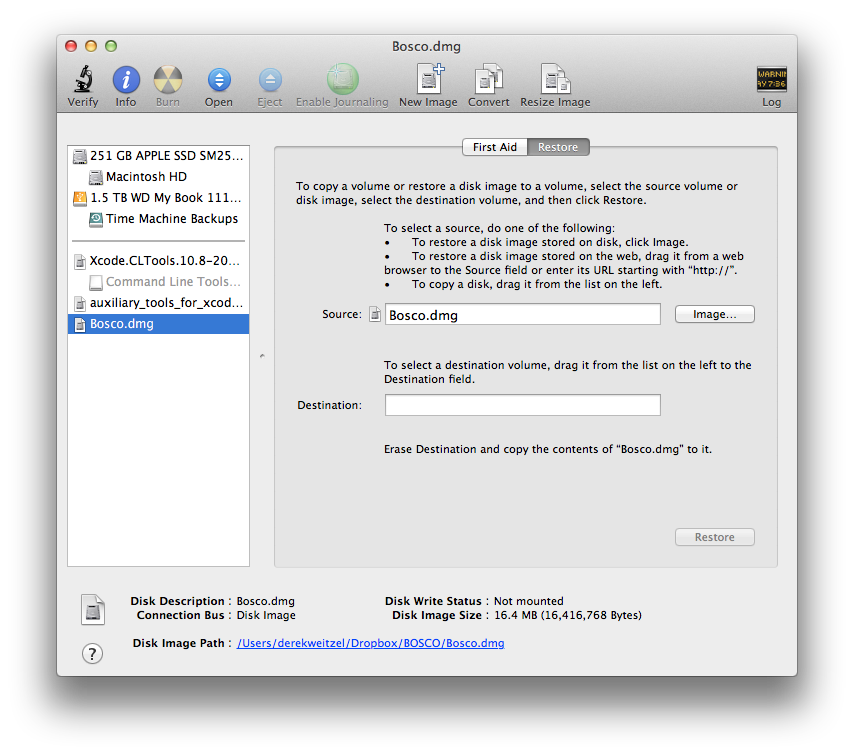Click the Verify microscope icon
The width and height of the screenshot is (854, 755).
click(83, 80)
